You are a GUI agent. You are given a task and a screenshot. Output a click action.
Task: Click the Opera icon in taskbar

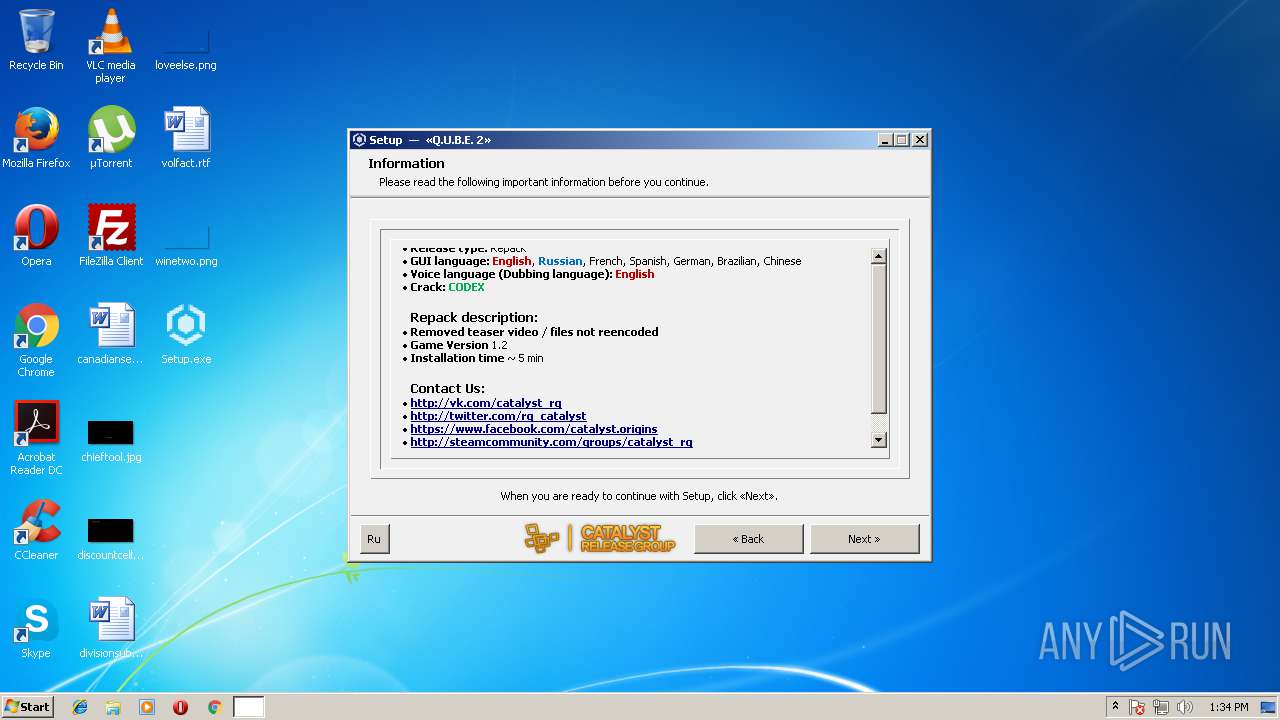coord(181,707)
